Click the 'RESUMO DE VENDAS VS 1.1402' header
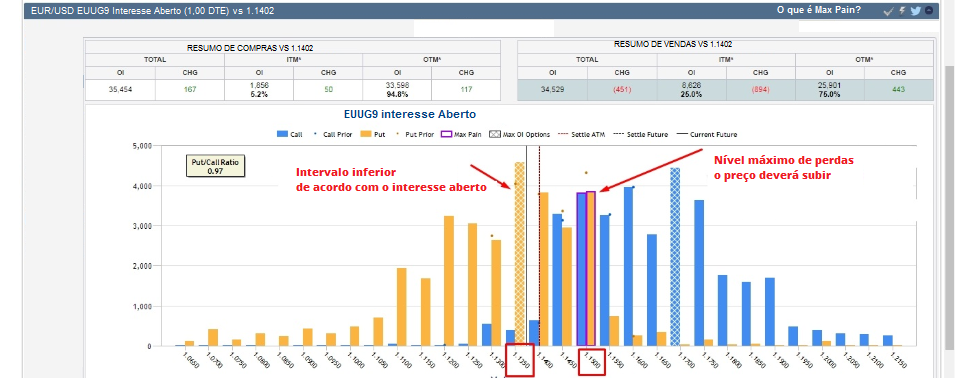961x386 pixels. pos(672,44)
